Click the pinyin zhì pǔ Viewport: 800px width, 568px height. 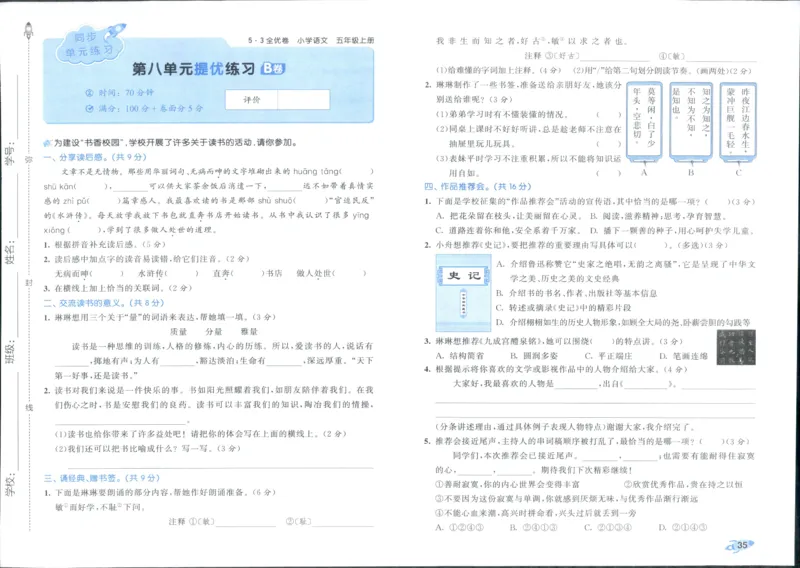(74, 201)
